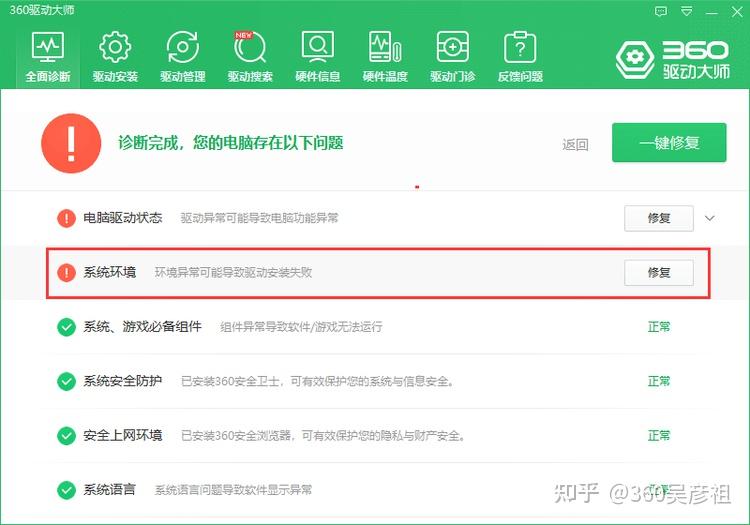The width and height of the screenshot is (750, 525).
Task: Click 修复 for 系统环境
Action: [x=659, y=273]
